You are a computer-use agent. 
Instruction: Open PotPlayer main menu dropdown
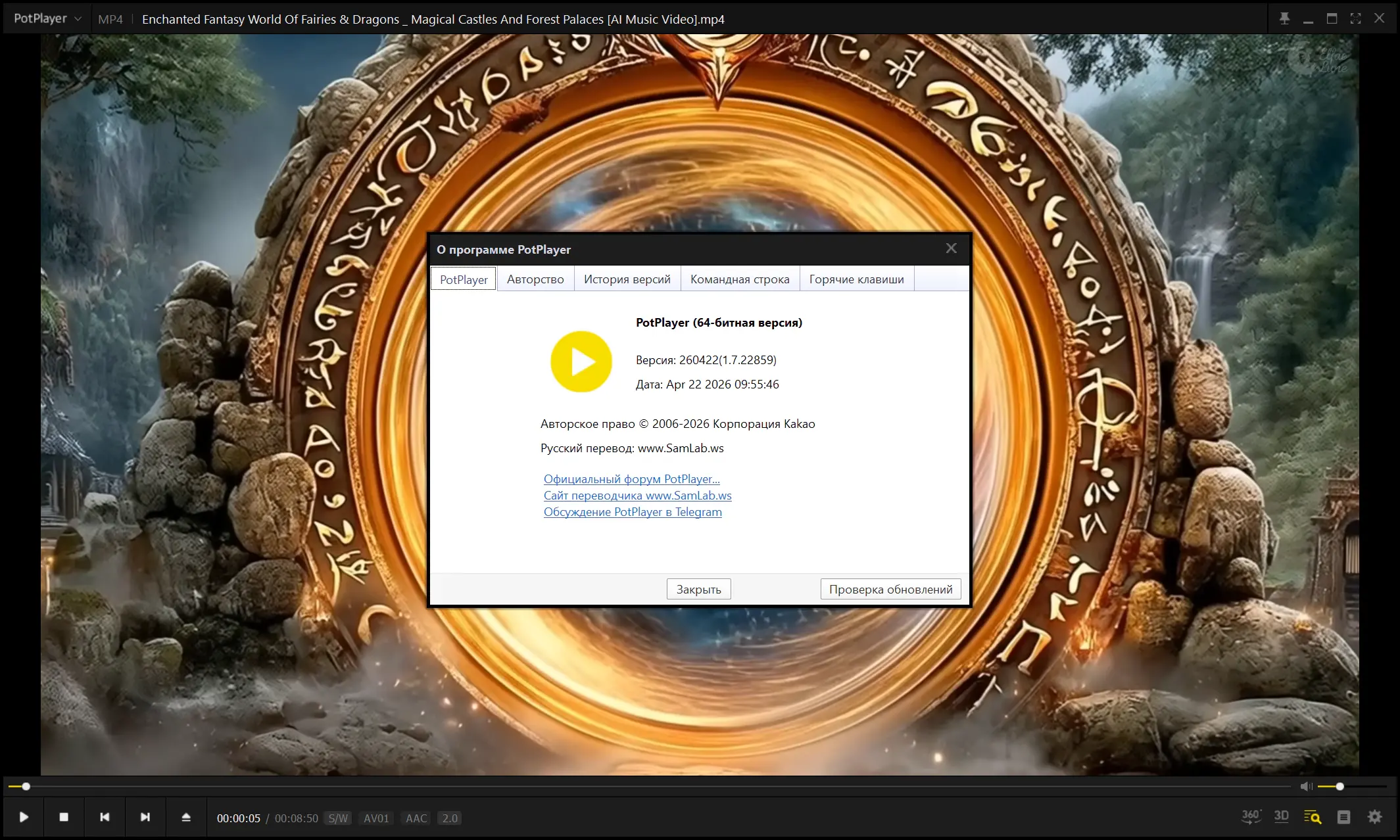coord(47,18)
